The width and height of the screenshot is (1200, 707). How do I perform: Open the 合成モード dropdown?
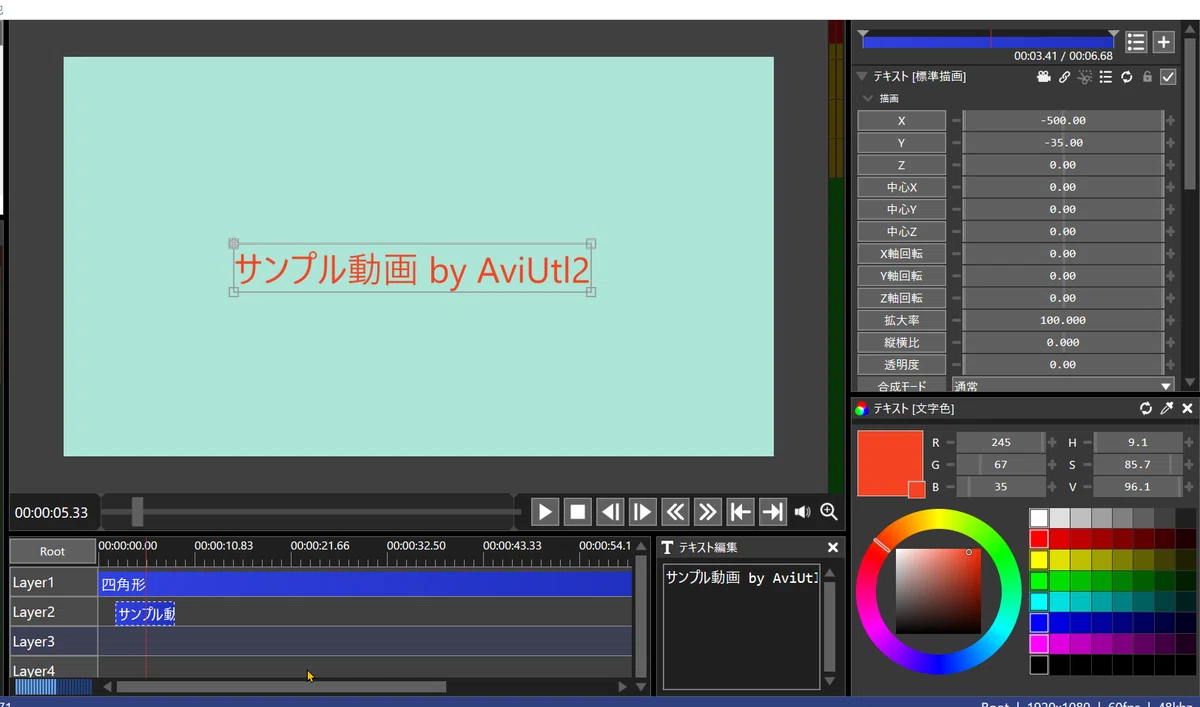point(1063,386)
